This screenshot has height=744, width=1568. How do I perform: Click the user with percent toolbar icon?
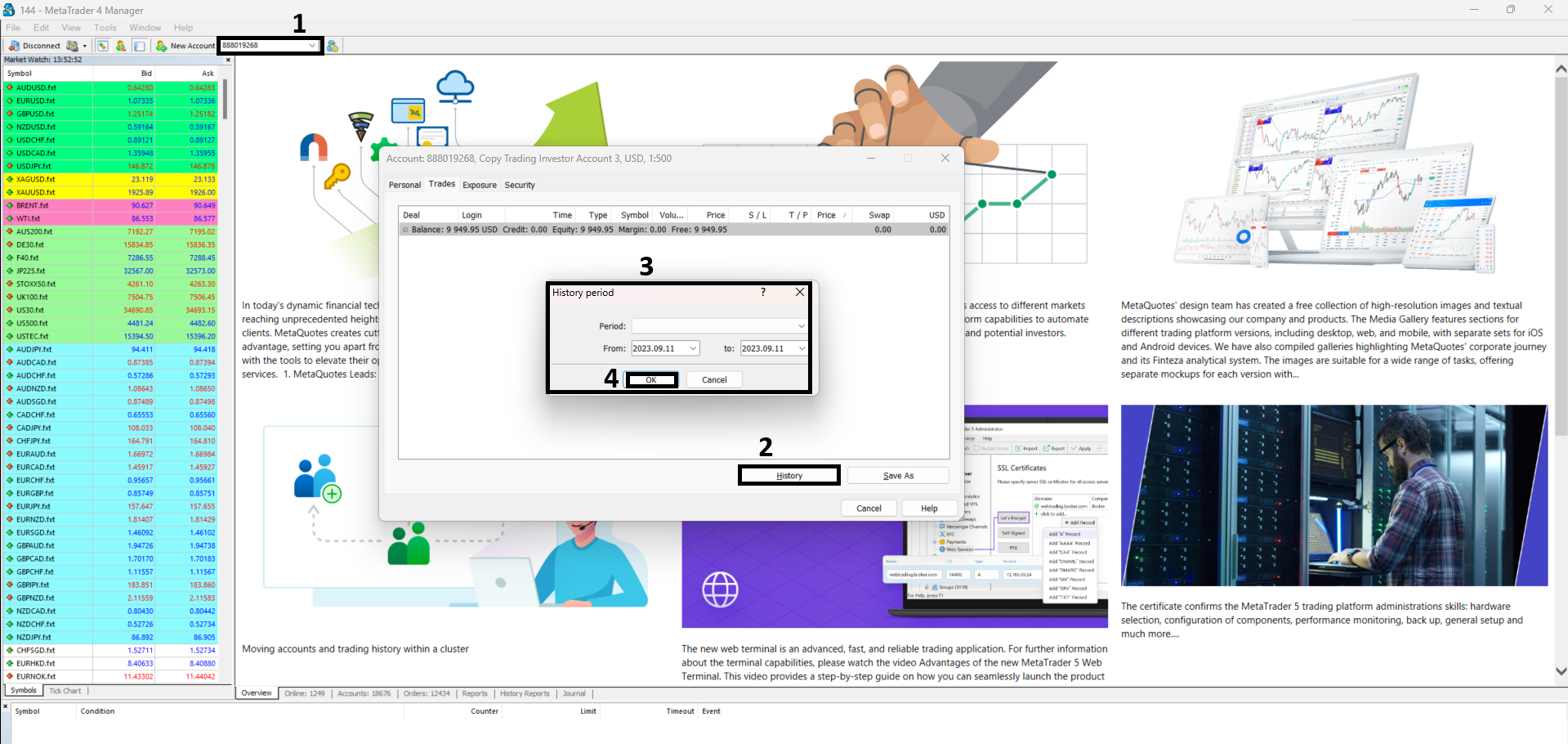(x=121, y=46)
